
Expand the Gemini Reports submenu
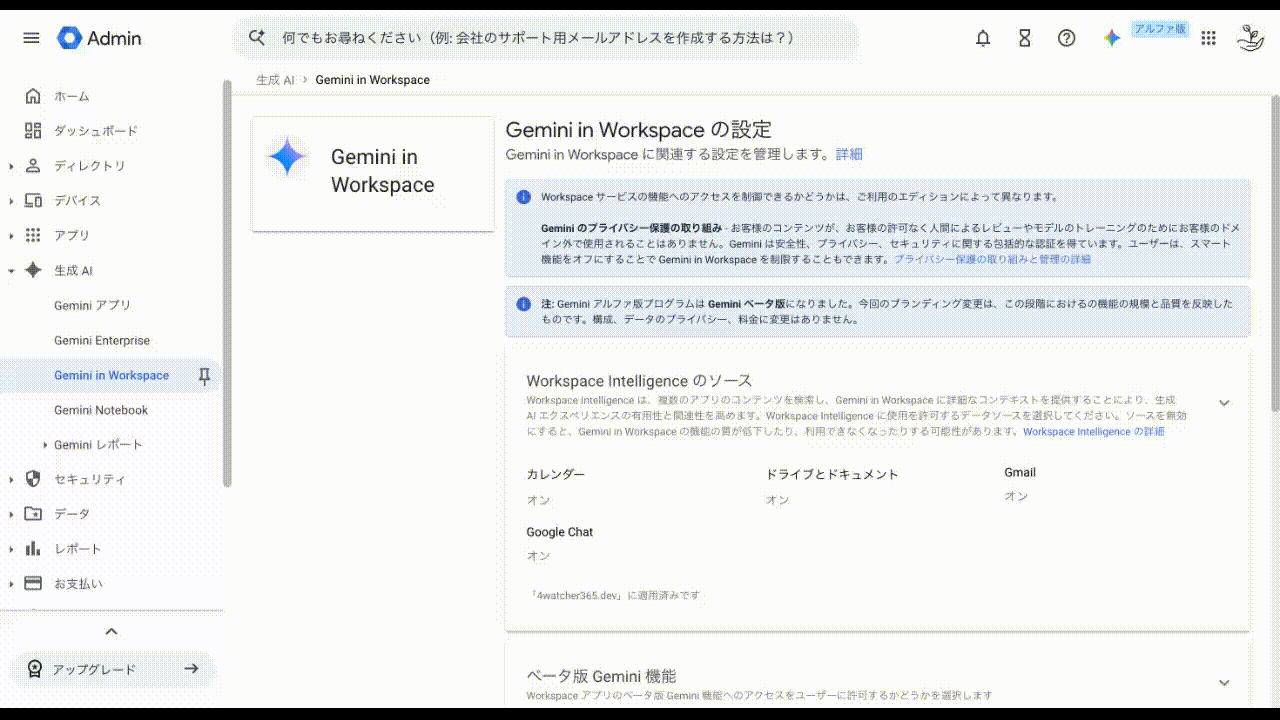point(45,445)
